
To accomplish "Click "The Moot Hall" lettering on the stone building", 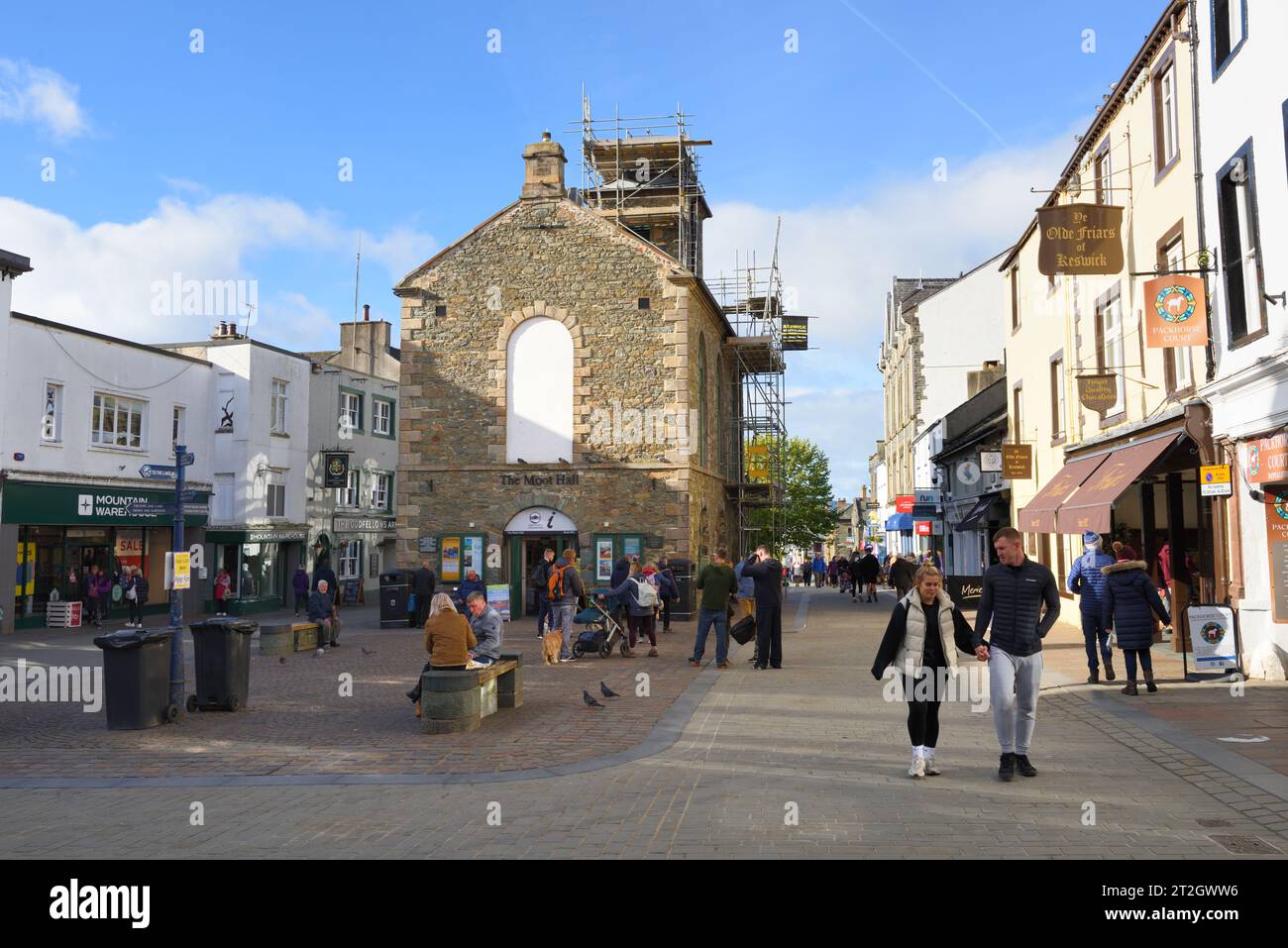I will pos(540,479).
